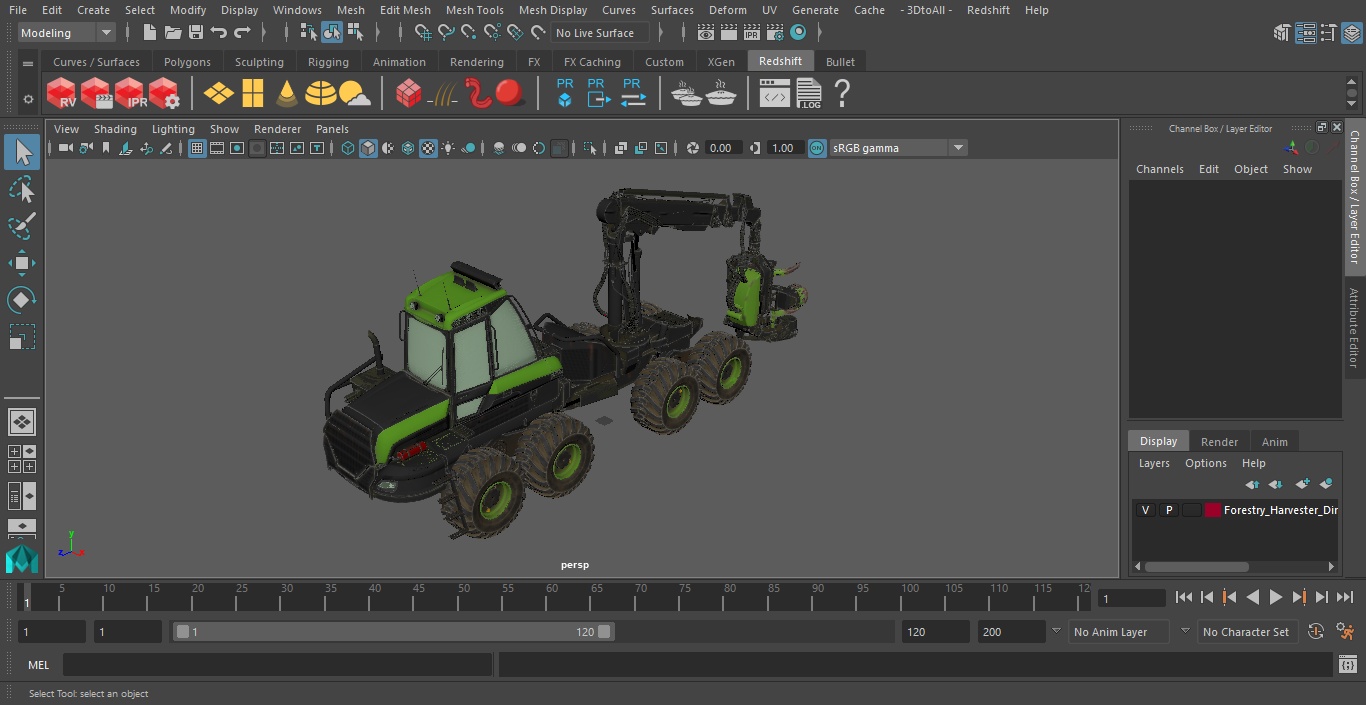
Task: Open the No Anim Layer dropdown
Action: (x=1119, y=632)
